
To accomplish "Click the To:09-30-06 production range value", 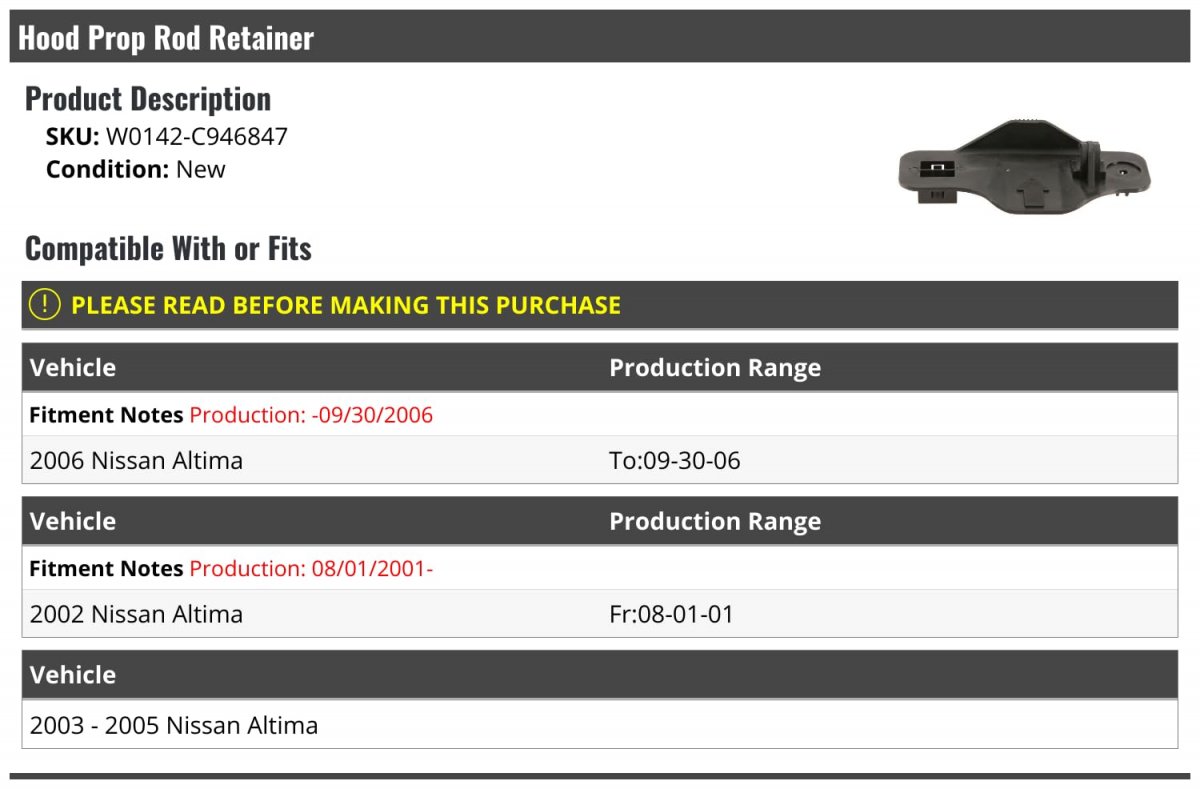I will 675,460.
